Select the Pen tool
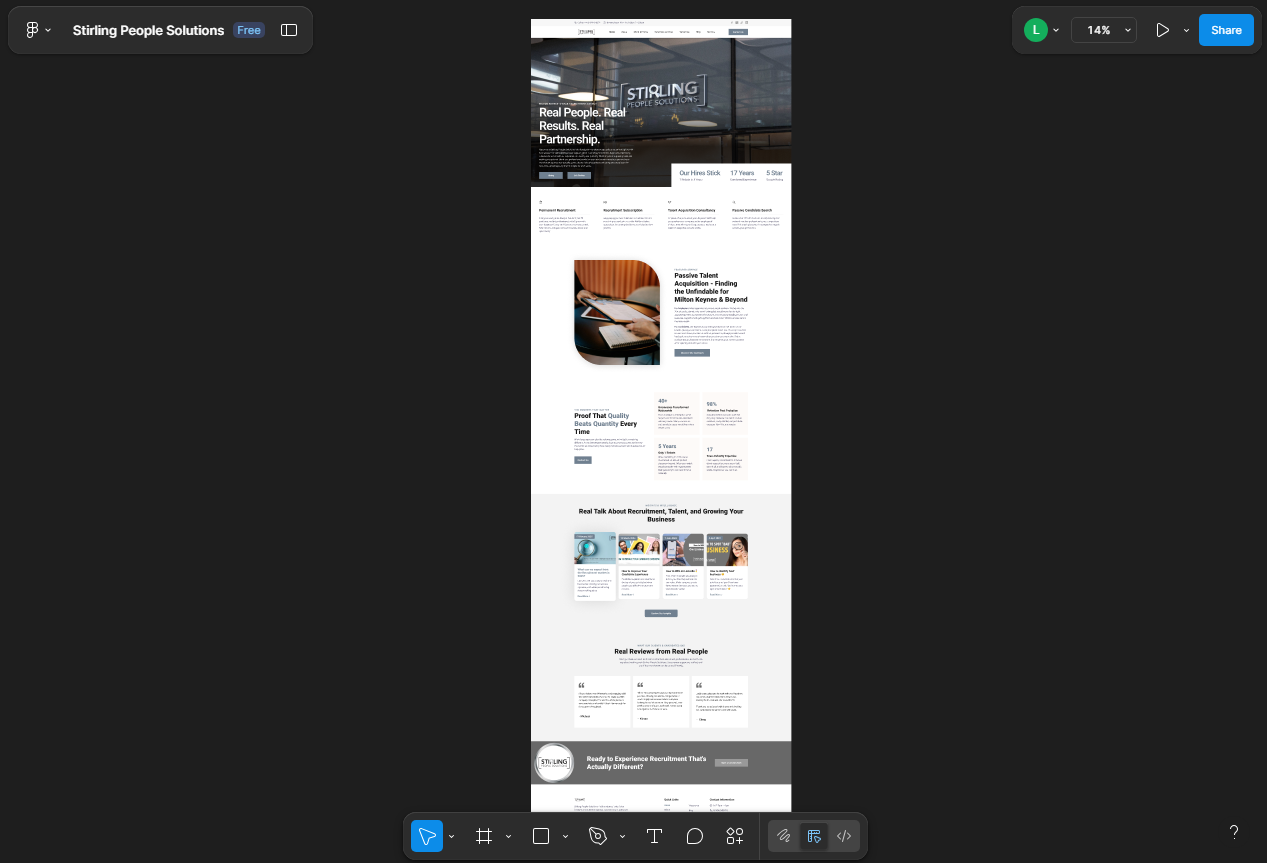The image size is (1267, 863). point(598,836)
